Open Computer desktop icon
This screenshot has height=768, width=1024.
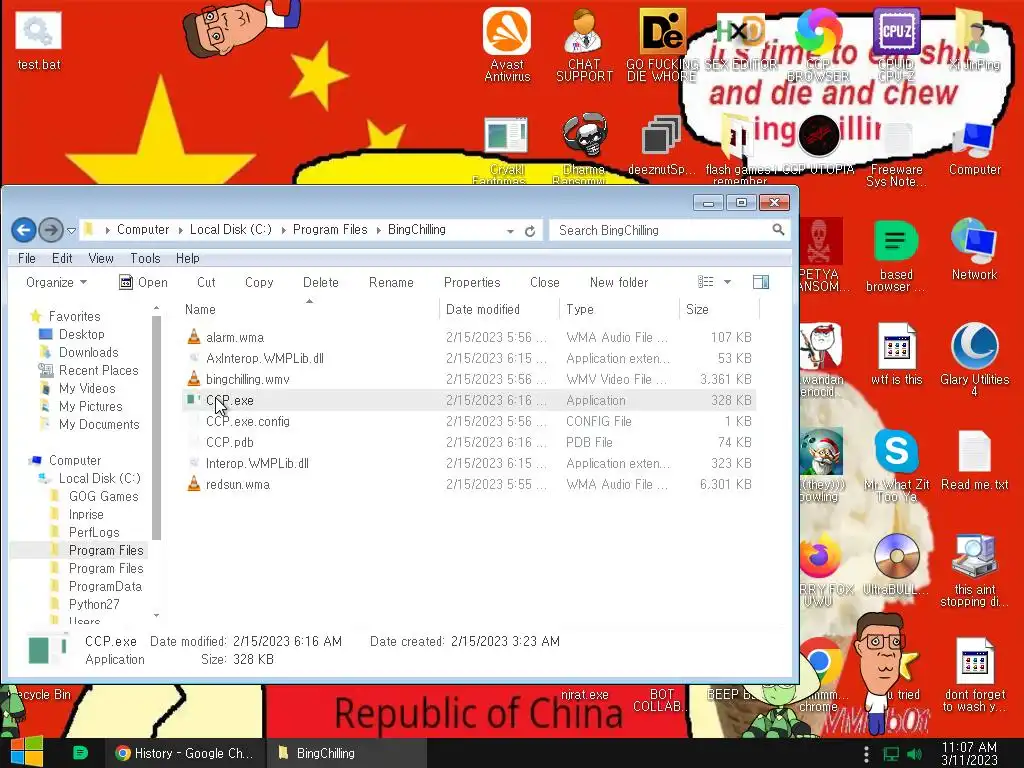(x=974, y=148)
